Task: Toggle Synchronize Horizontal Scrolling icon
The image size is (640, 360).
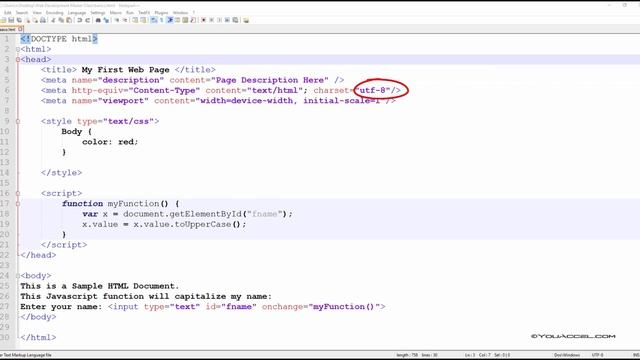Action: [x=143, y=20]
